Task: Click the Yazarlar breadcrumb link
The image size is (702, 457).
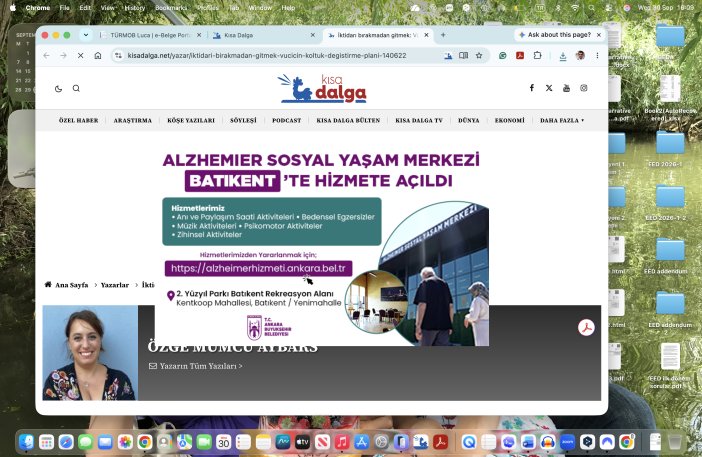Action: (x=115, y=285)
